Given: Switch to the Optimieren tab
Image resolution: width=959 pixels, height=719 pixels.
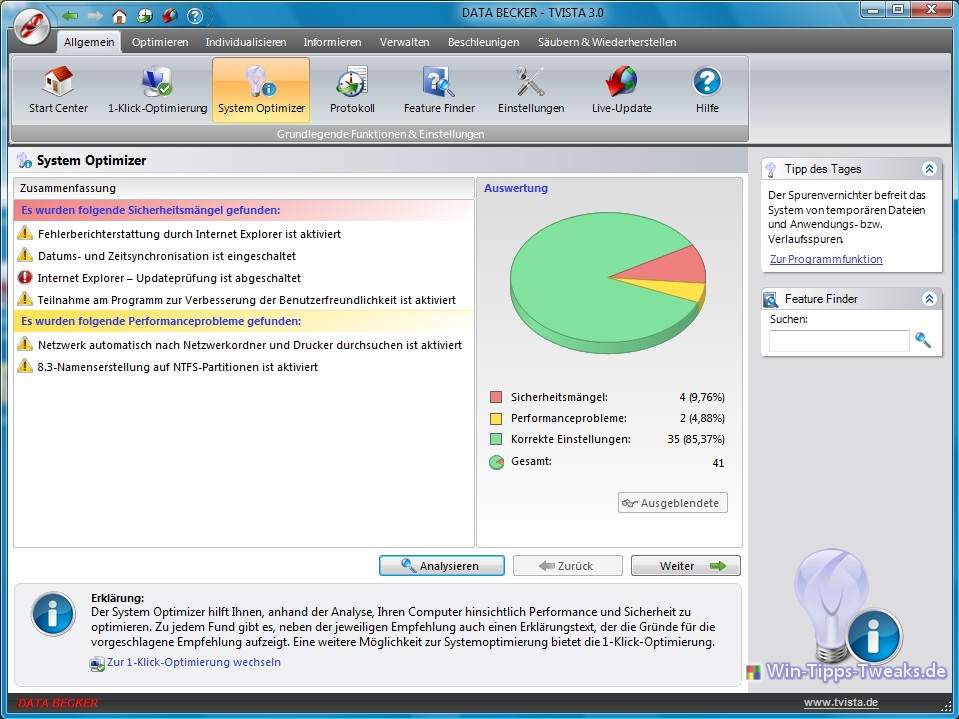Looking at the screenshot, I should [x=160, y=42].
